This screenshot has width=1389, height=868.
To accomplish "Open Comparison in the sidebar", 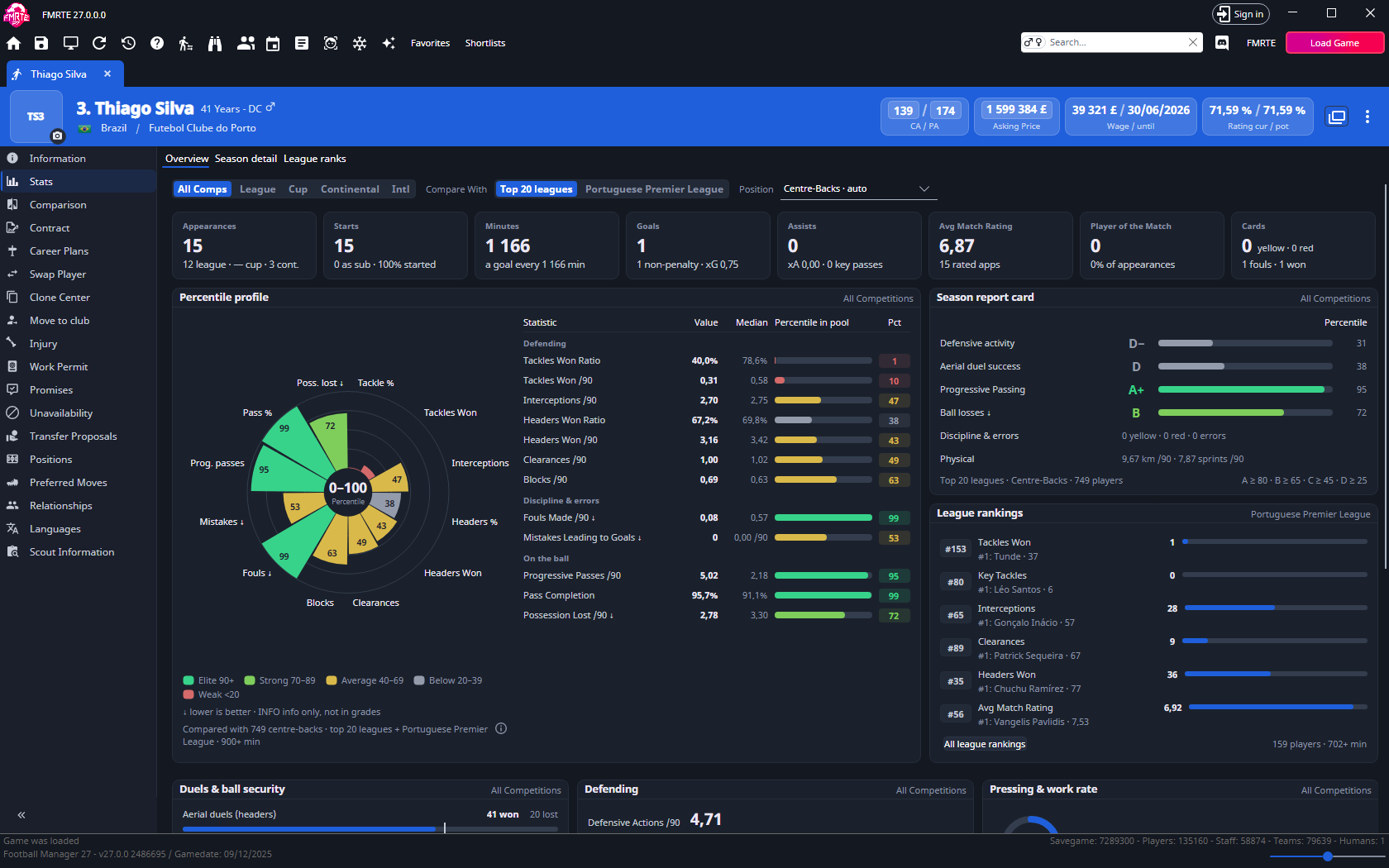I will [79, 204].
